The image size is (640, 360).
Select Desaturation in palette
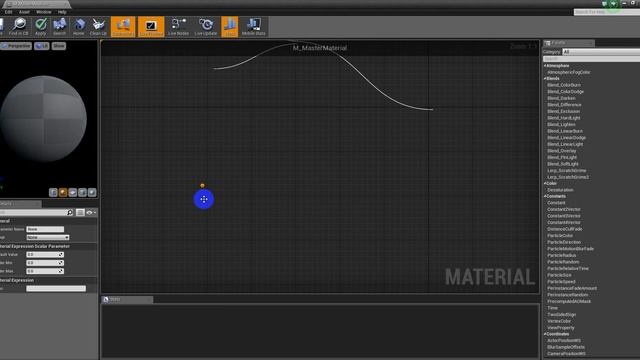tap(560, 190)
